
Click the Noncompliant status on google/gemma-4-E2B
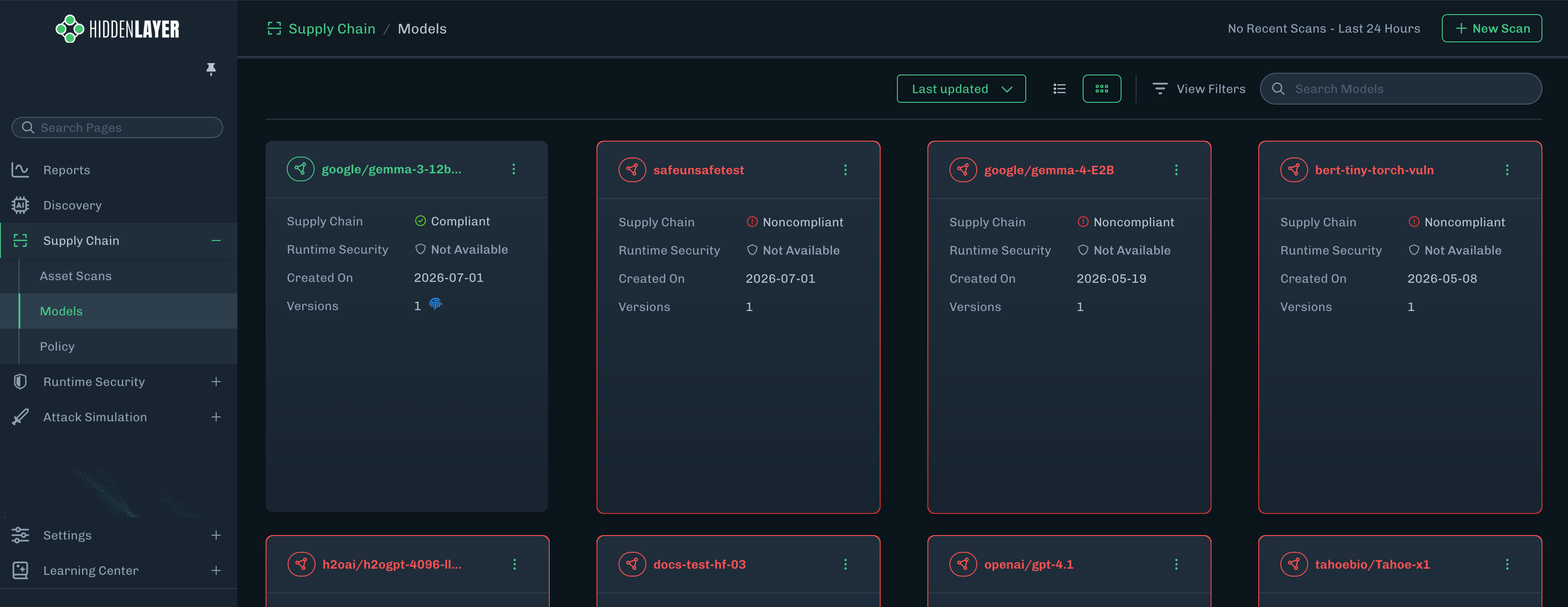point(1126,222)
